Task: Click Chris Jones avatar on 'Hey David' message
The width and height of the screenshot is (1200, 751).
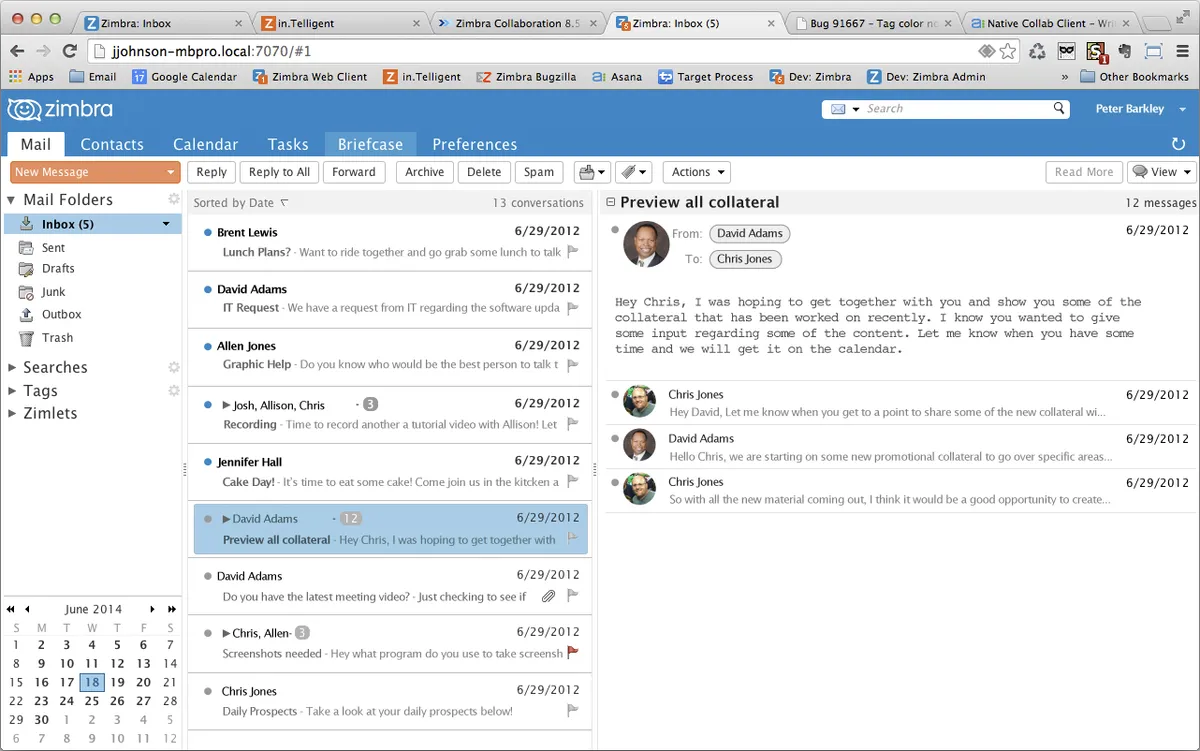Action: (x=639, y=402)
